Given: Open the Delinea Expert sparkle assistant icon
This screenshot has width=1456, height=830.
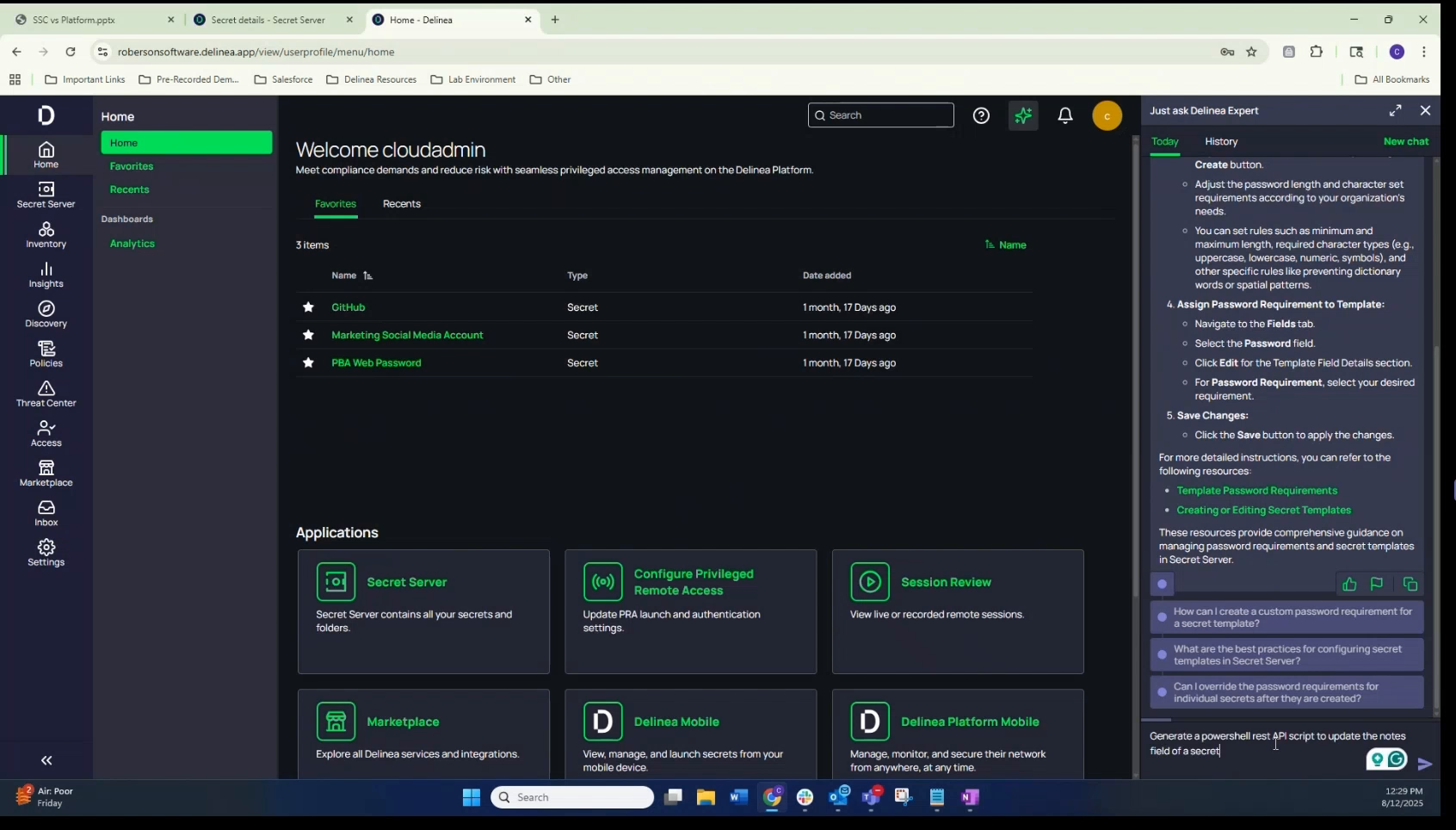Looking at the screenshot, I should (1022, 115).
